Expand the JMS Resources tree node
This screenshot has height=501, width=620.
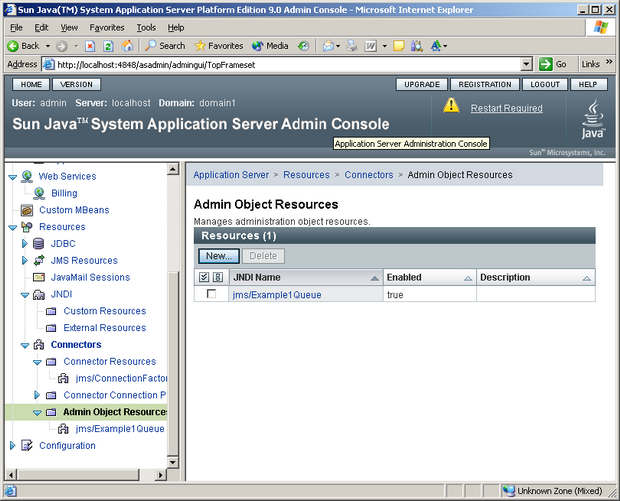coord(25,261)
